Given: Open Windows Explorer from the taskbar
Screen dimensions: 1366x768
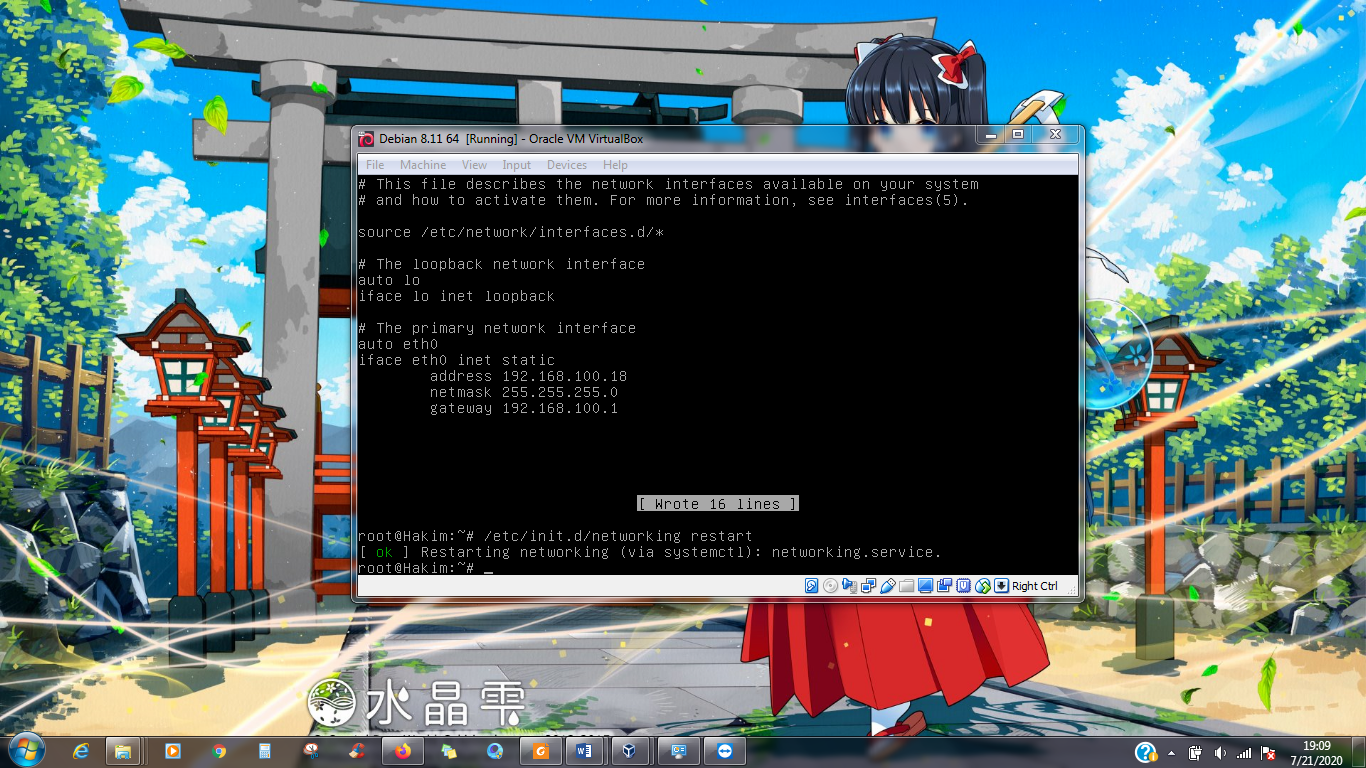Looking at the screenshot, I should click(x=123, y=751).
